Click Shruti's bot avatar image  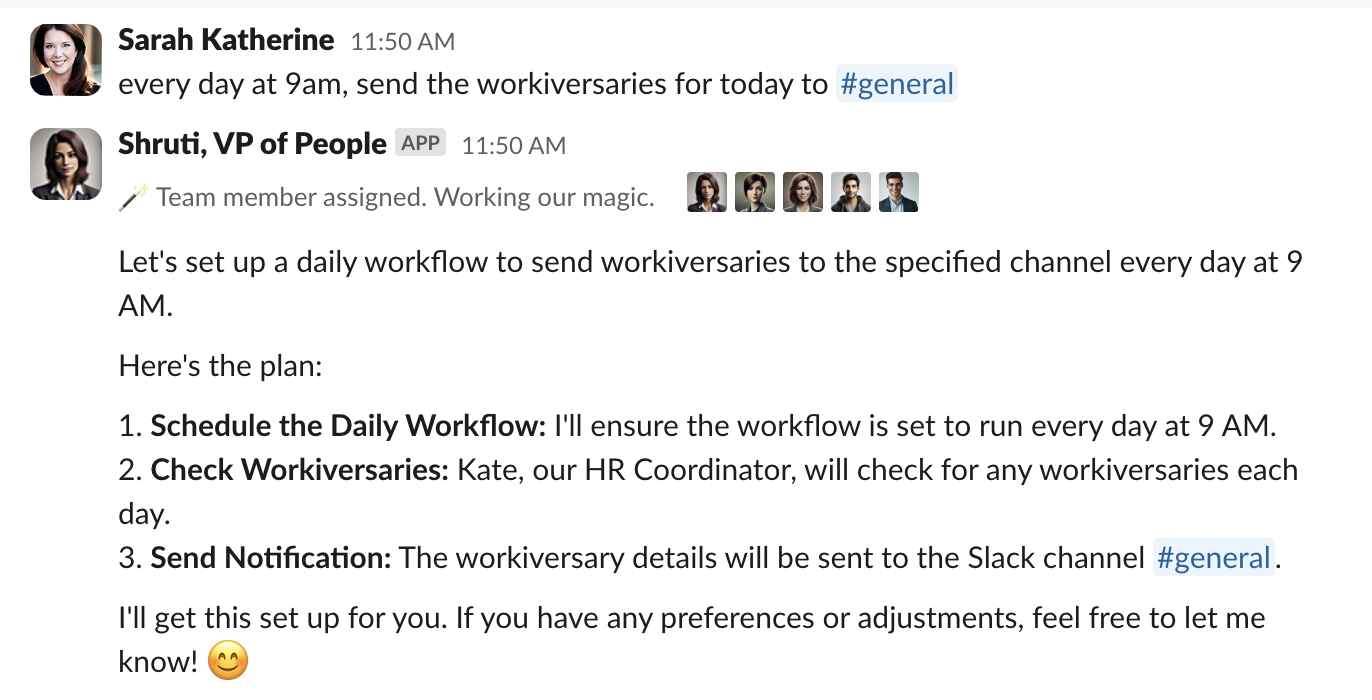tap(64, 164)
